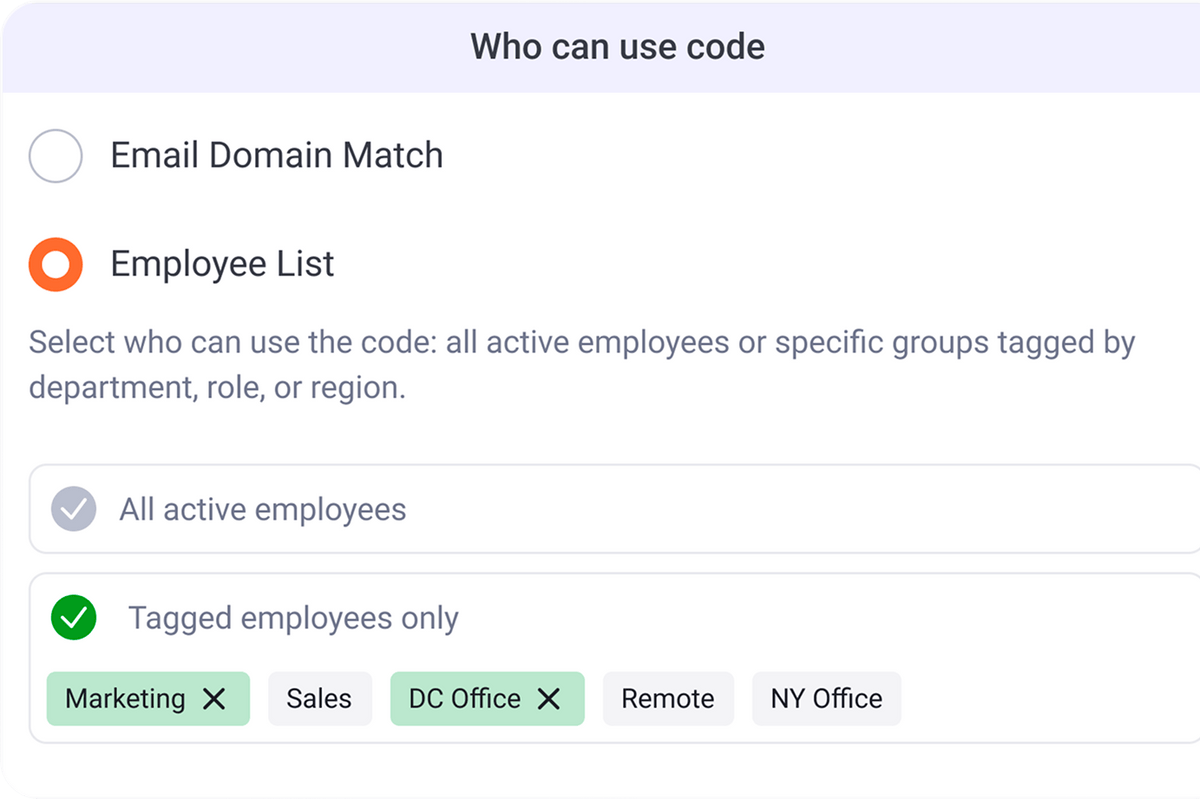Add the NY Office tag chip
This screenshot has width=1200, height=799.
(x=826, y=699)
